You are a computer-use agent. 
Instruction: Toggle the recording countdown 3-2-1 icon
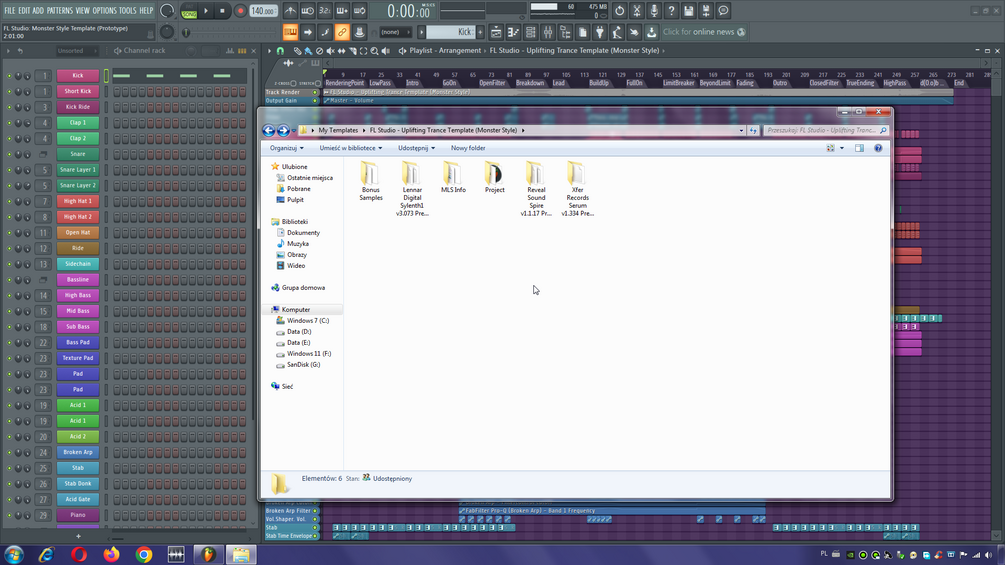click(325, 11)
